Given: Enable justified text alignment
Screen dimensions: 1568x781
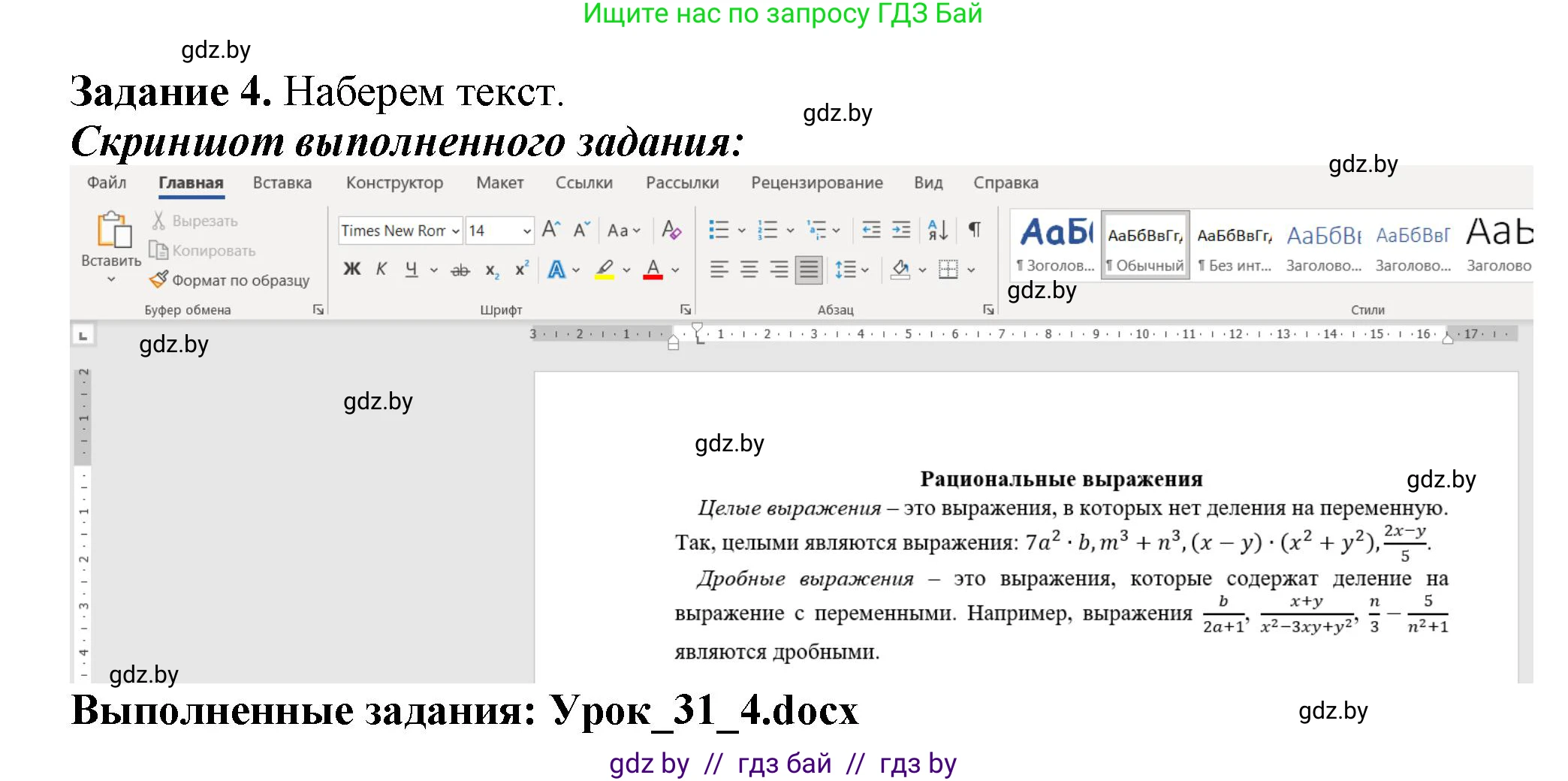Looking at the screenshot, I should (x=810, y=270).
